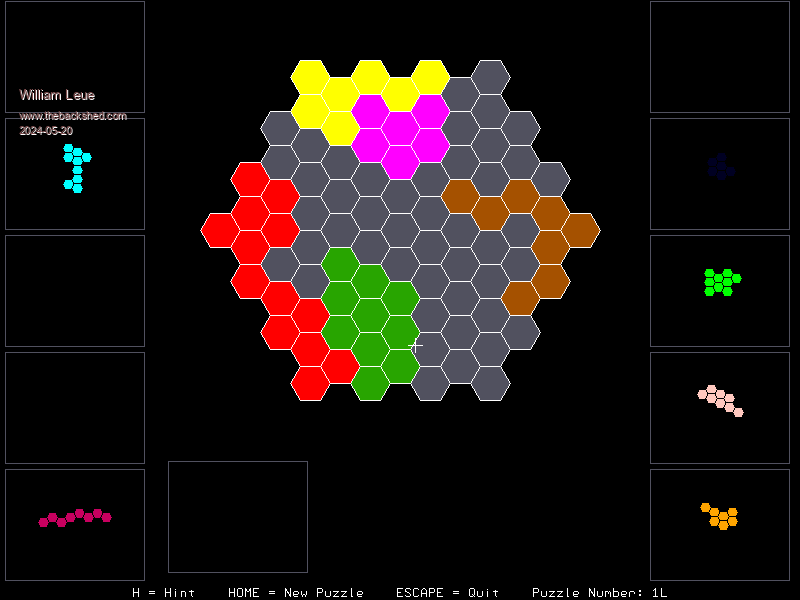Select the dark navy puzzle piece

click(720, 167)
